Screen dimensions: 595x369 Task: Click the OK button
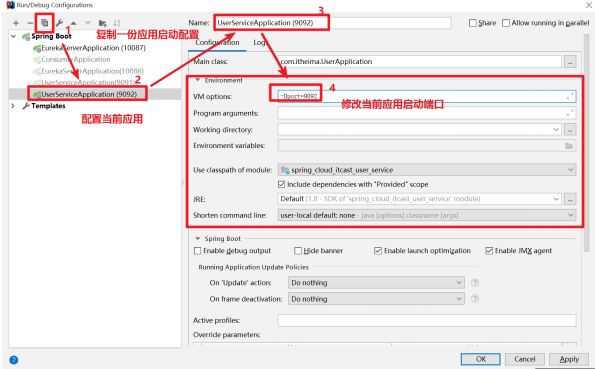tap(480, 359)
